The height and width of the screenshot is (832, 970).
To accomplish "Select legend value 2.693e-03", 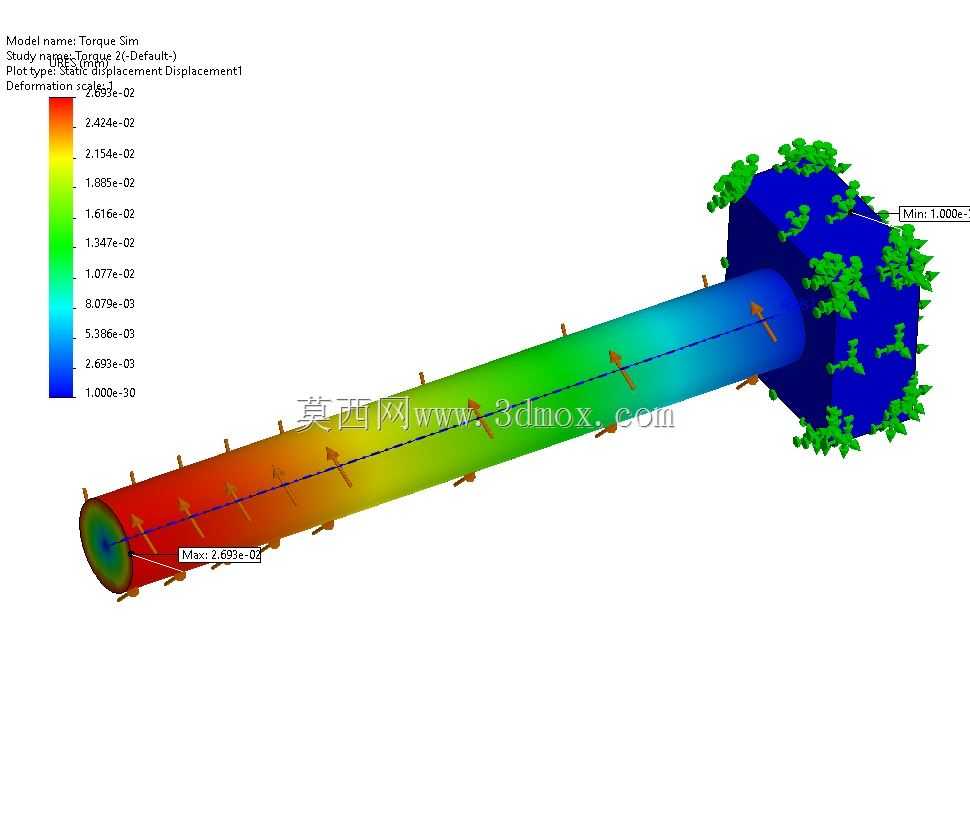I will 109,363.
